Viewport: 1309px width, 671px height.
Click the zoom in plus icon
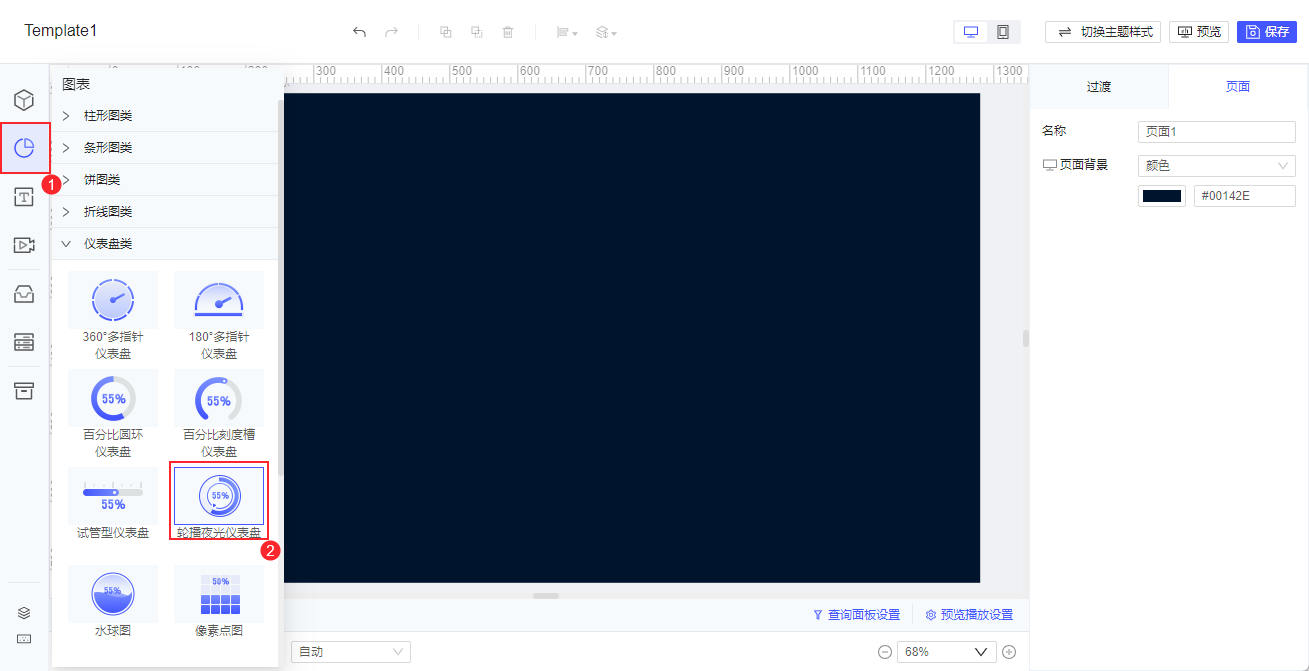pos(1009,652)
